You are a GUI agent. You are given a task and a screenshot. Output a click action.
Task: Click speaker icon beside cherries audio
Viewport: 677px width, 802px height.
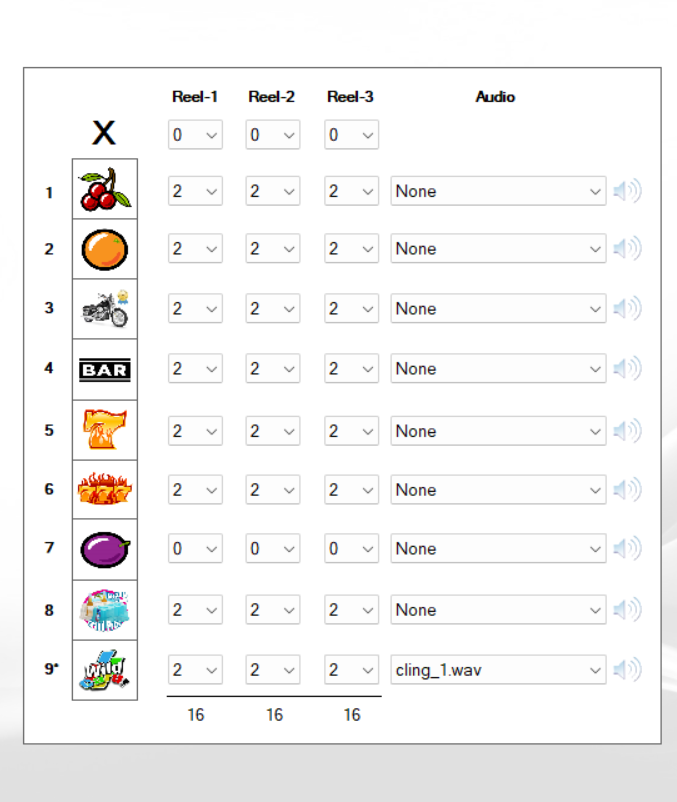[x=627, y=191]
